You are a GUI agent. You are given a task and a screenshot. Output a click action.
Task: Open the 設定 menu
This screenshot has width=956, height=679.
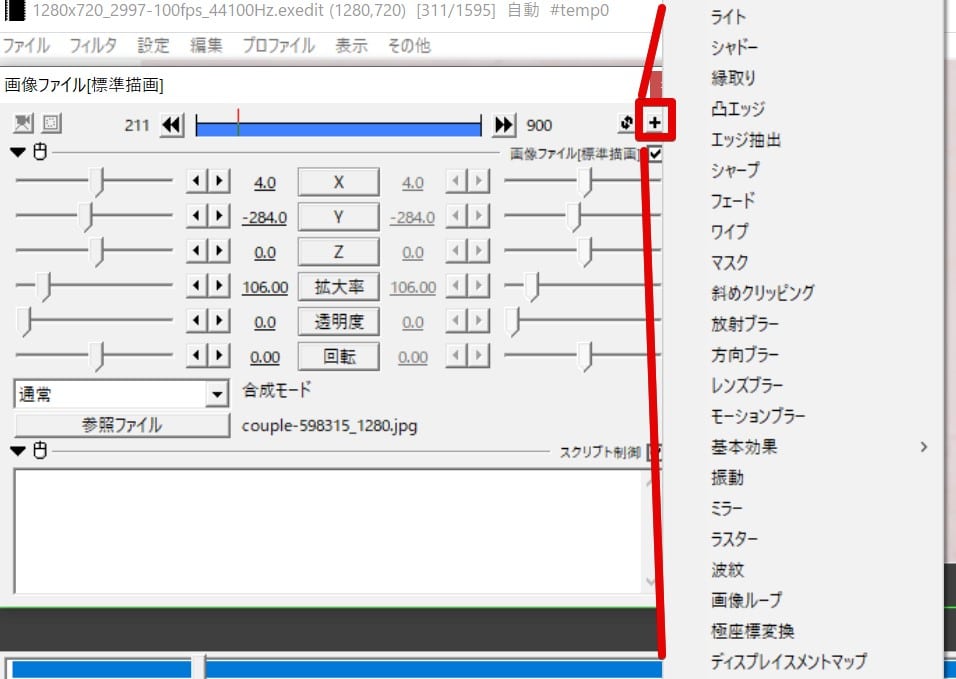pos(152,45)
